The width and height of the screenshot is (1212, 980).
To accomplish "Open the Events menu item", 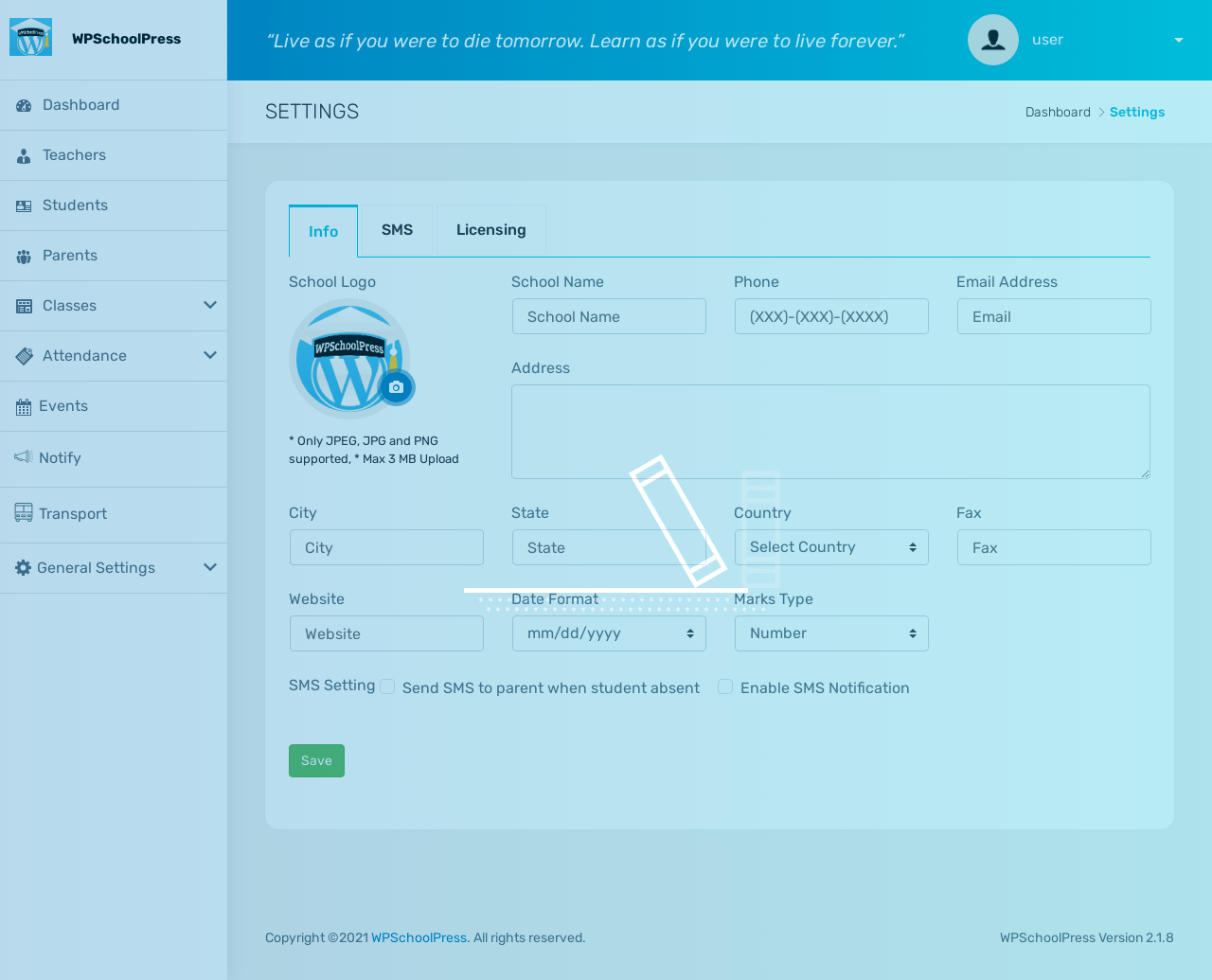I will pos(114,406).
